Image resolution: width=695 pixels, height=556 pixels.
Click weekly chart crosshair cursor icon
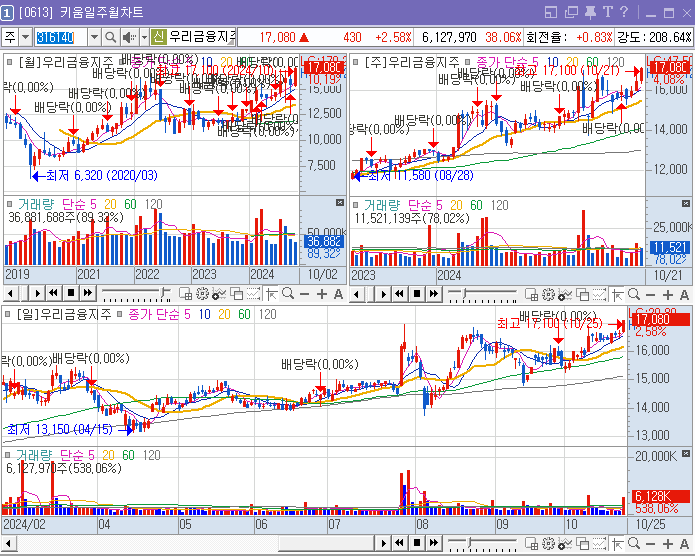click(617, 294)
